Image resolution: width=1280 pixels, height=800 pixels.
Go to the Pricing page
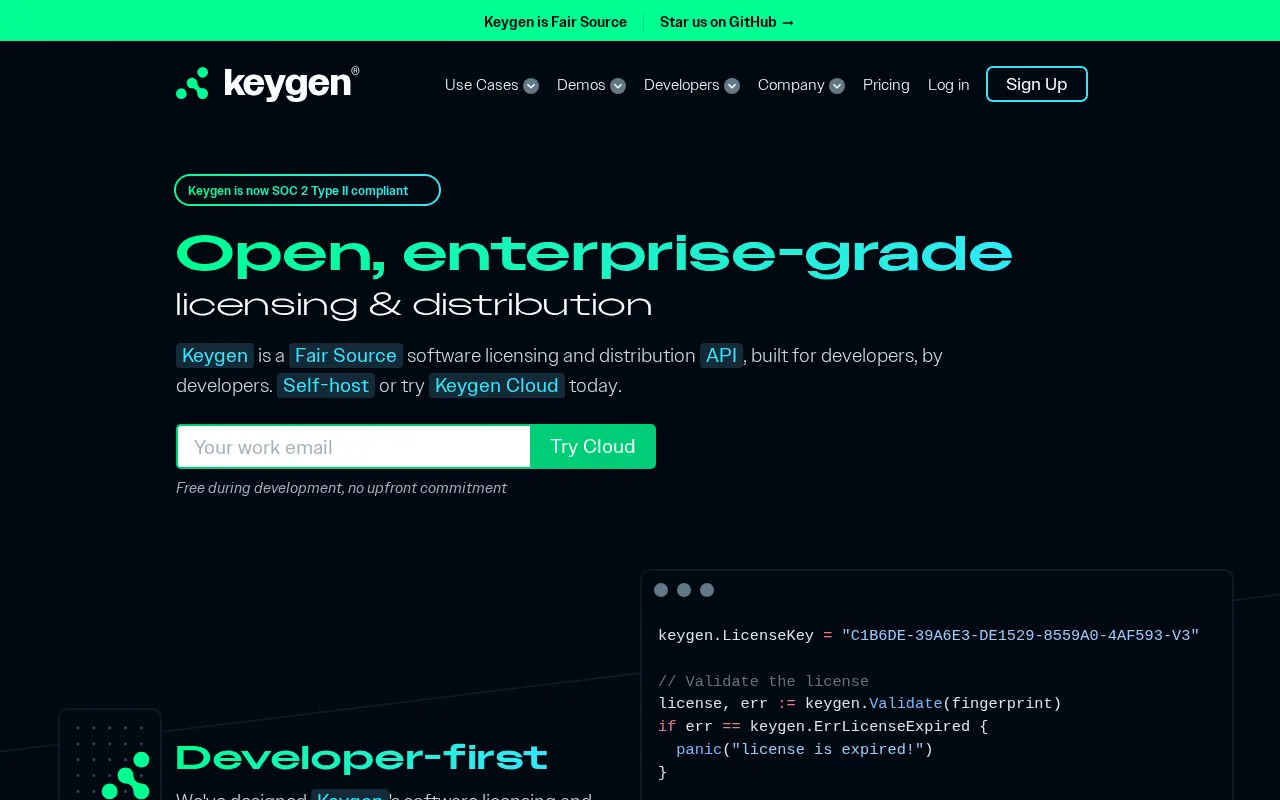point(886,85)
